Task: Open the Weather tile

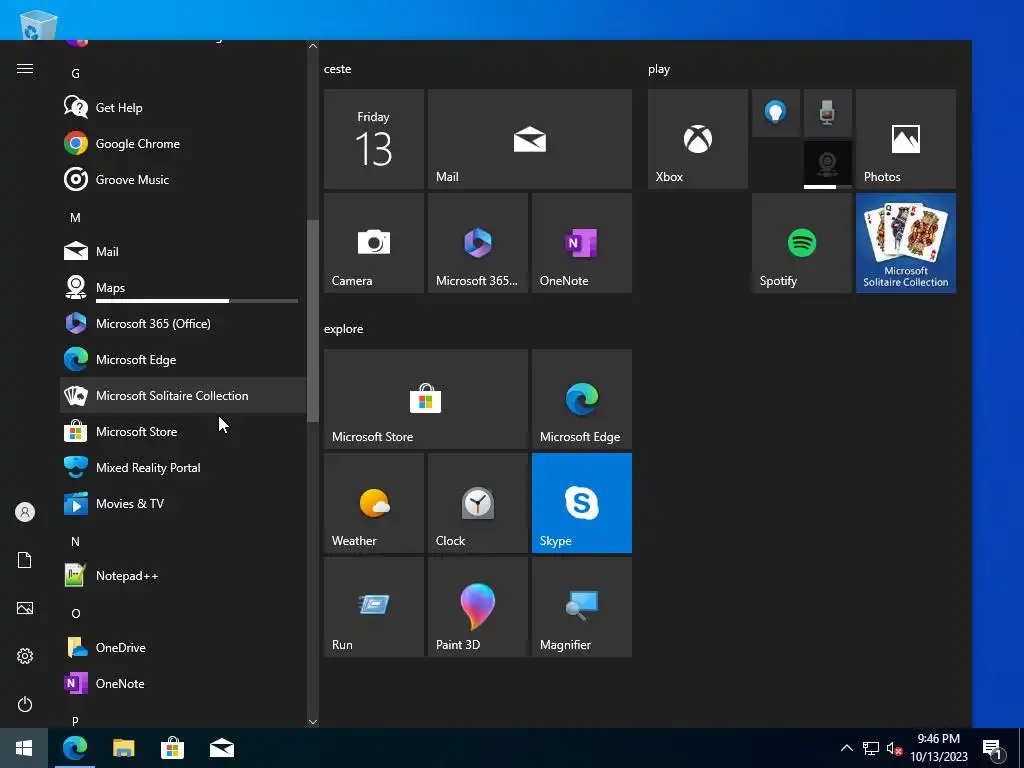Action: tap(374, 503)
